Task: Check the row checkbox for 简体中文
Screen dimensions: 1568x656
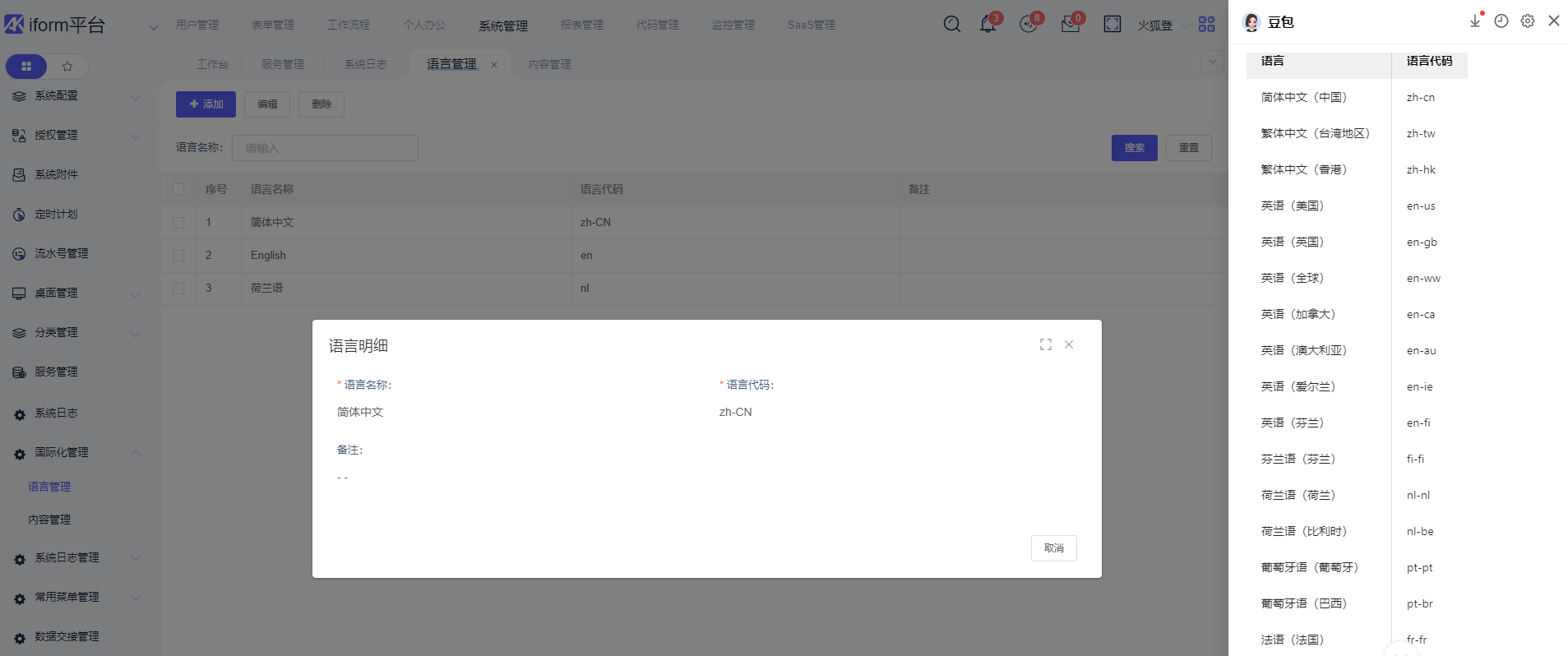Action: click(178, 223)
